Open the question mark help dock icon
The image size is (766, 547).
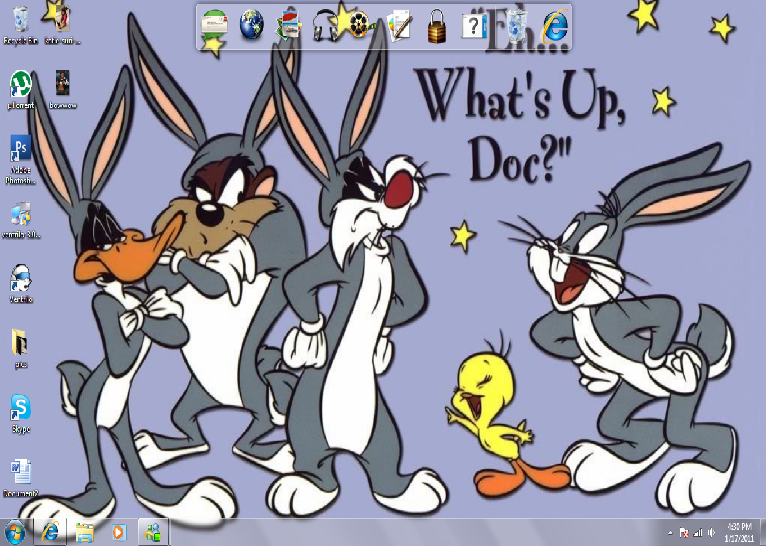click(474, 26)
